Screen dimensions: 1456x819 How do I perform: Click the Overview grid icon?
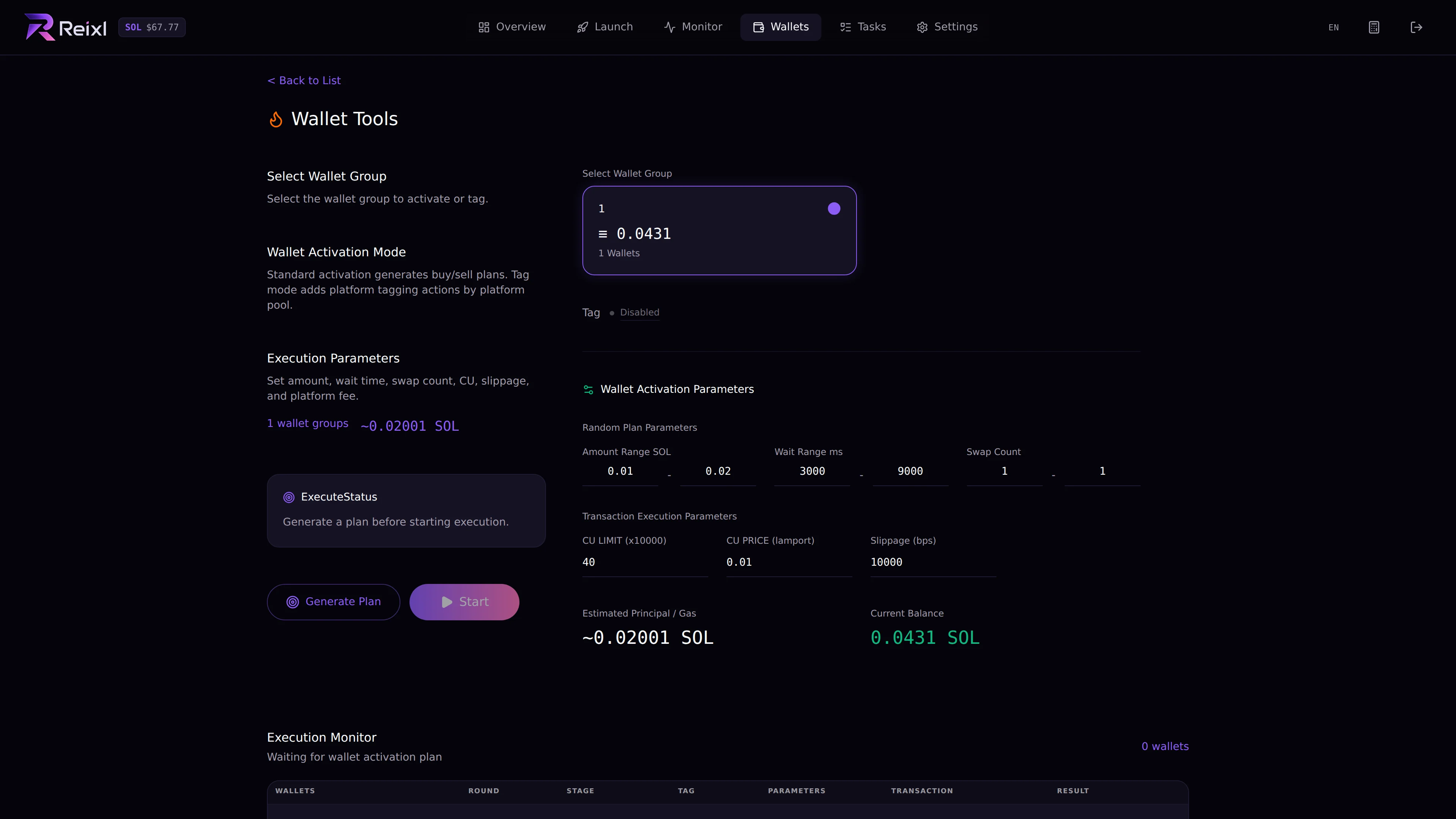(484, 27)
